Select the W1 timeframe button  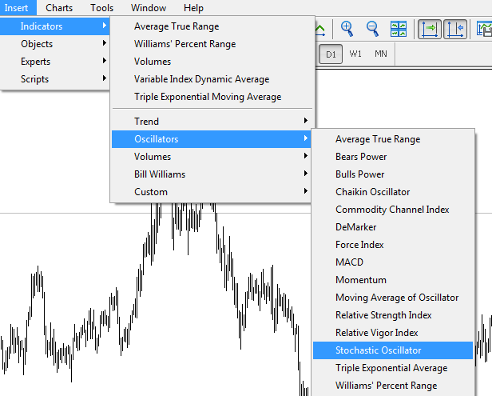point(355,54)
